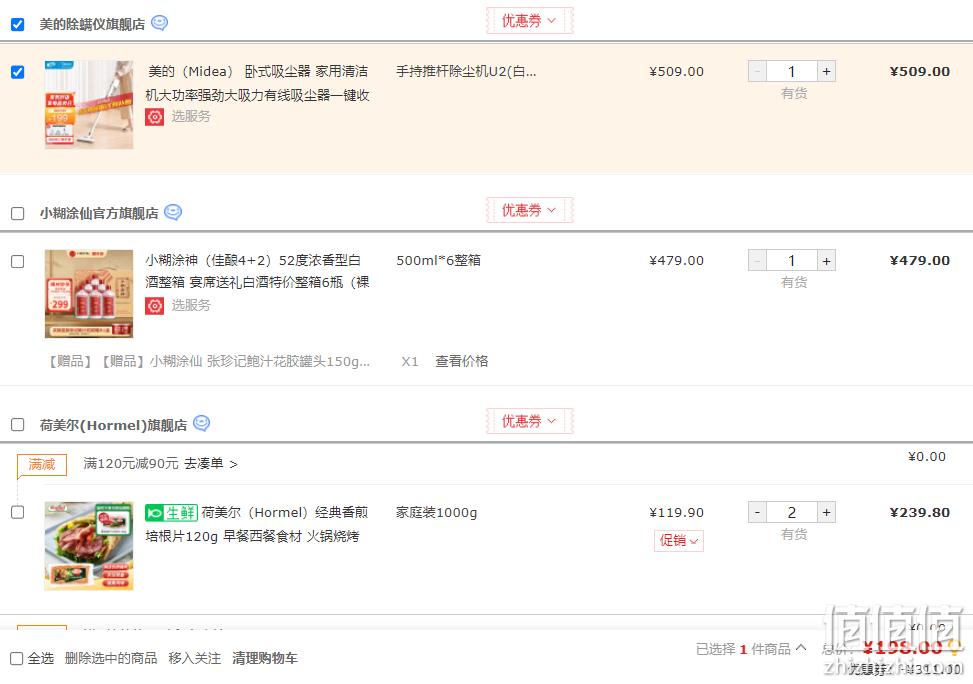The image size is (973, 684).
Task: Click the Midea vacuum quantity field
Action: pos(792,71)
